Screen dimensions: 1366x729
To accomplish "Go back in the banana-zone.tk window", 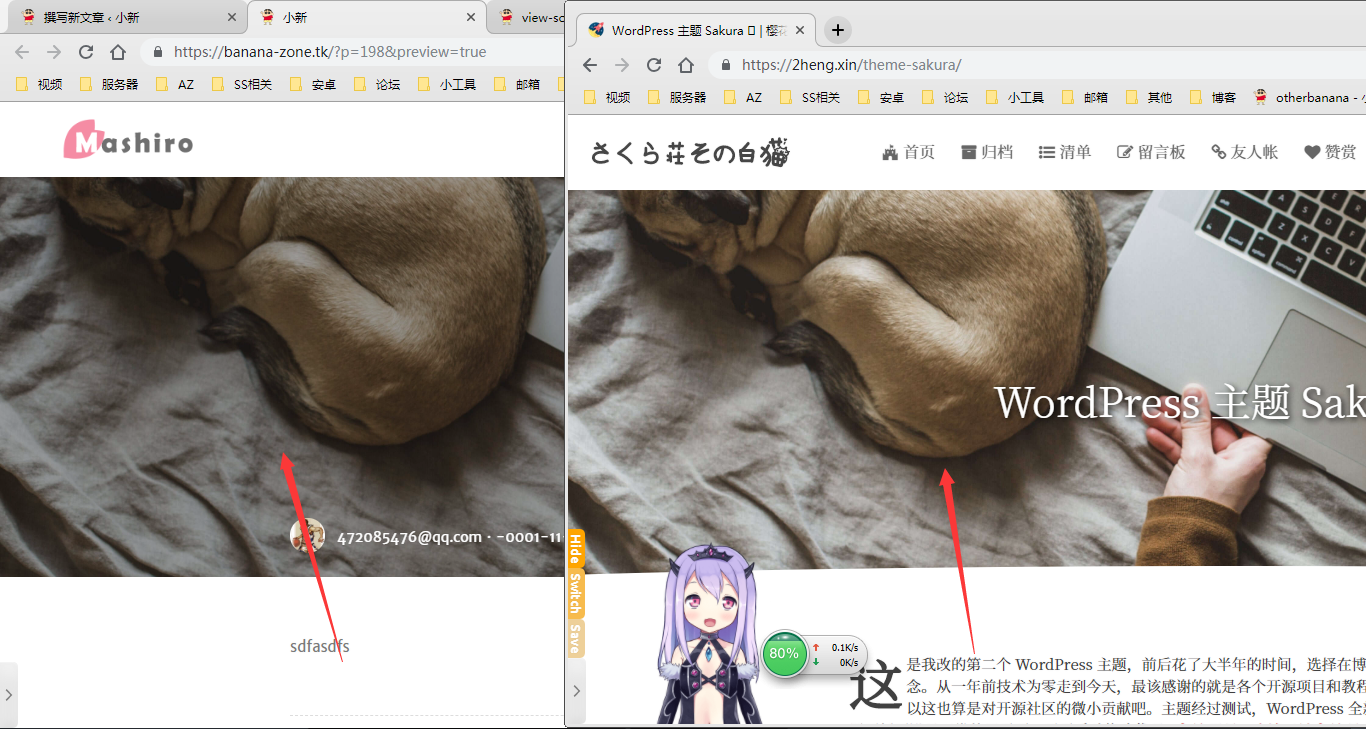I will 22,52.
